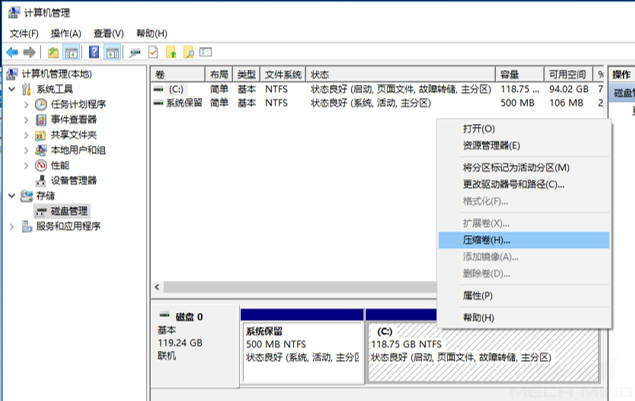Sort by the 布局 column header
Viewport: 635px width, 401px height.
tap(219, 75)
